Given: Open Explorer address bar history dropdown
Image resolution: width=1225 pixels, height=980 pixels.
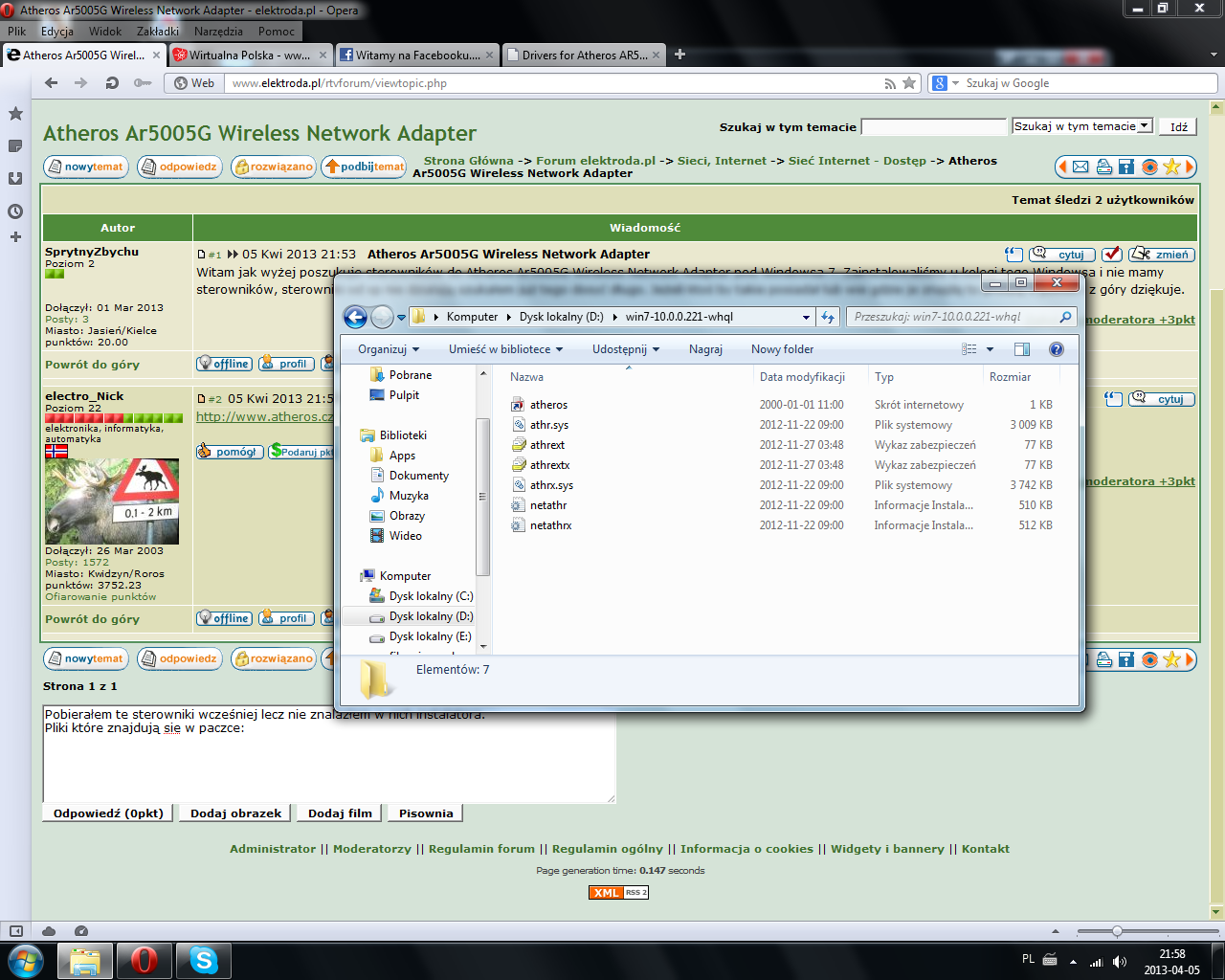Looking at the screenshot, I should 807,317.
